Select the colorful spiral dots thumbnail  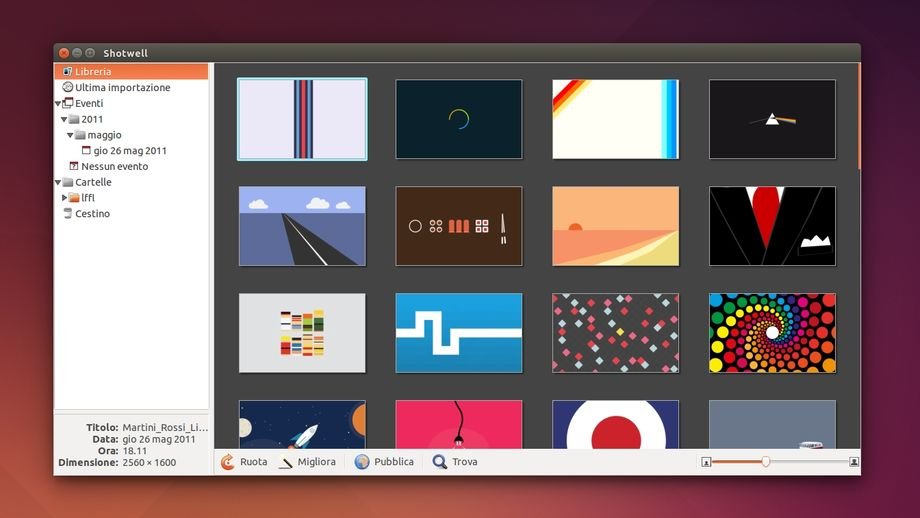[x=772, y=333]
